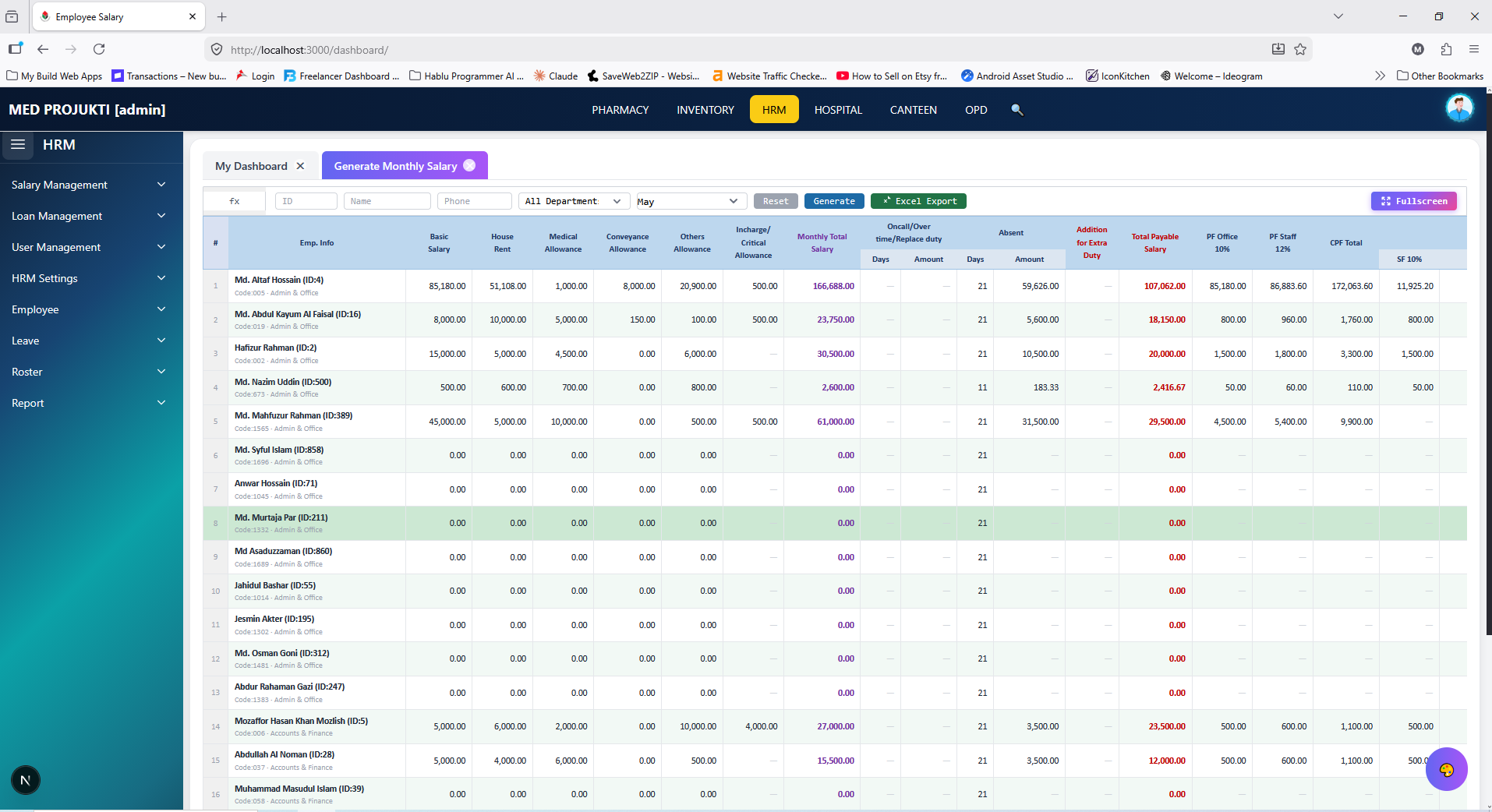This screenshot has width=1492, height=812.
Task: Open the search magnifier in top navigation
Action: click(1016, 110)
